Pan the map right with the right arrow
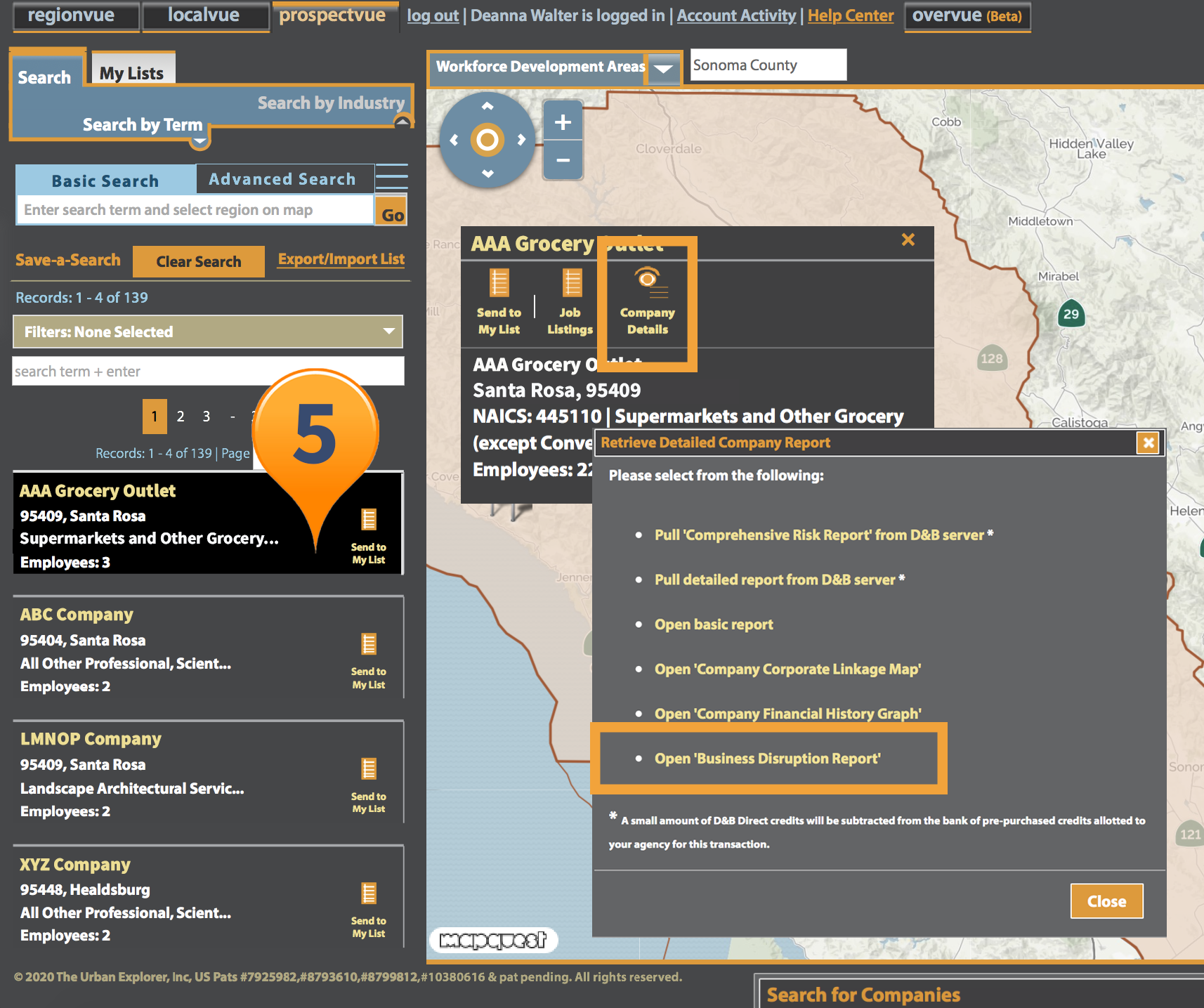 pos(521,140)
